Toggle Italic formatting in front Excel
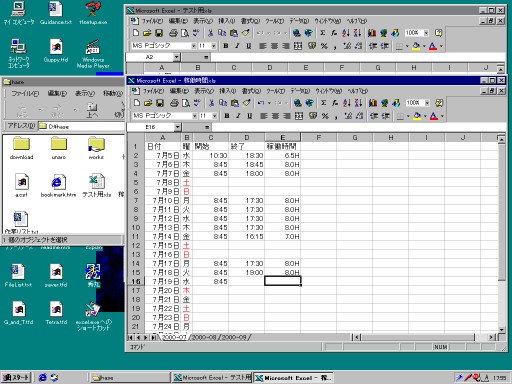512x384 pixels. pos(238,116)
